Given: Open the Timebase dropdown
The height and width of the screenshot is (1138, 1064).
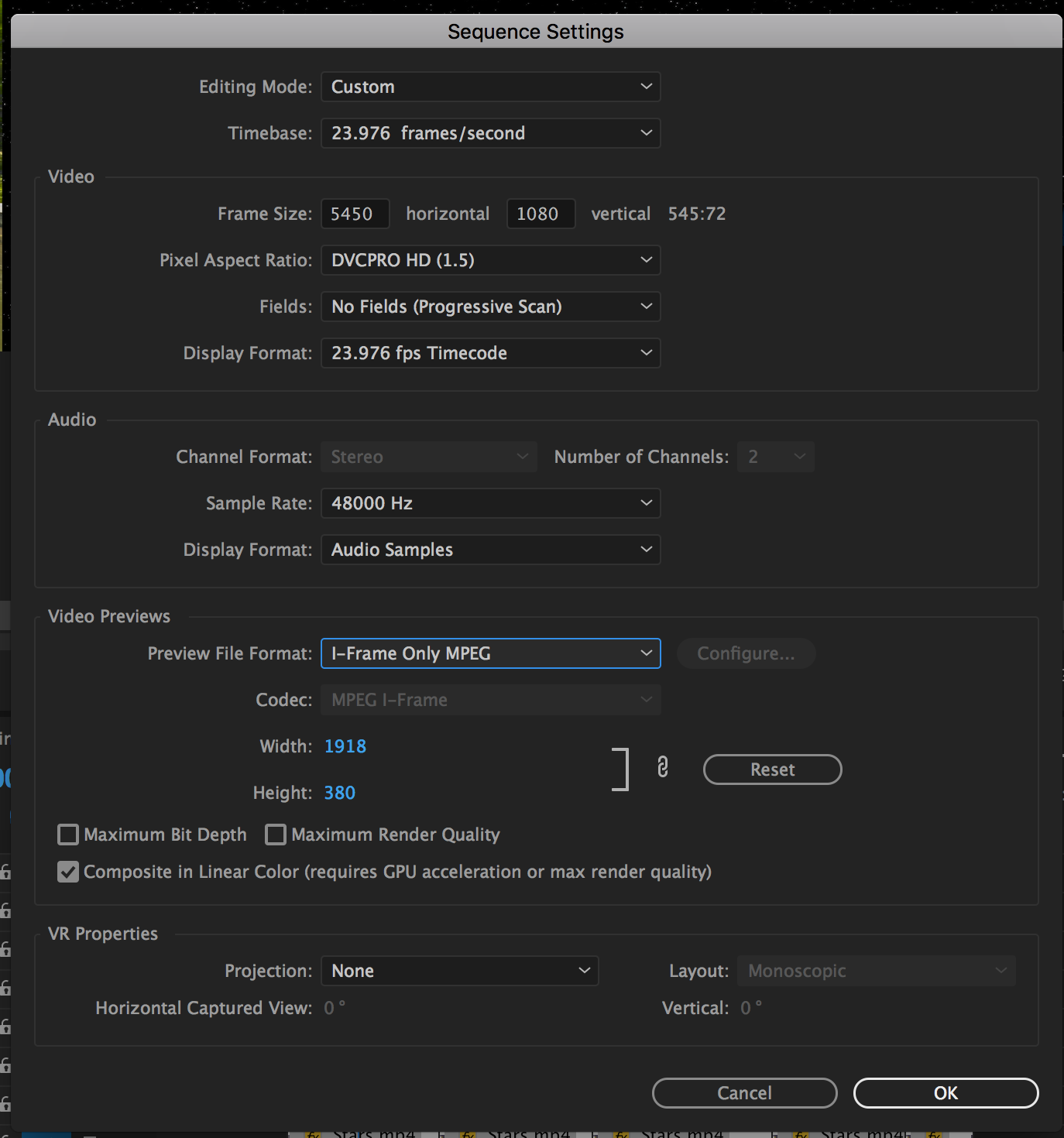Looking at the screenshot, I should pyautogui.click(x=491, y=133).
